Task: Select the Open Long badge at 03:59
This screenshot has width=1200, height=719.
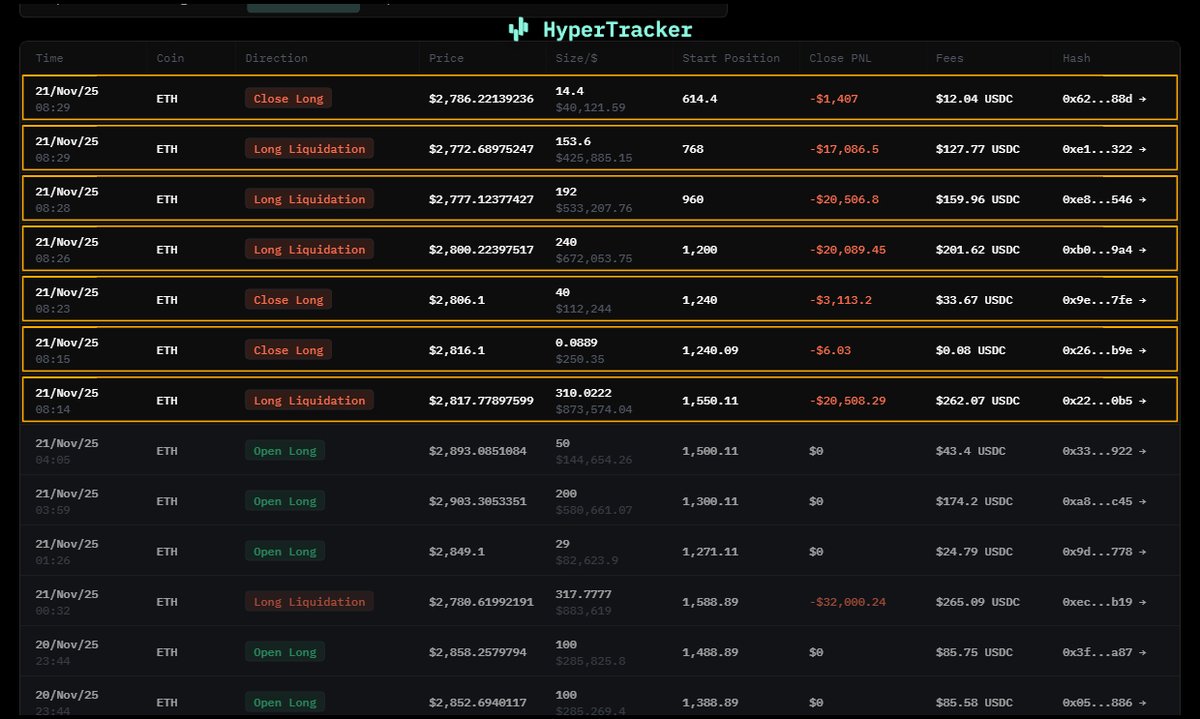Action: click(x=285, y=501)
